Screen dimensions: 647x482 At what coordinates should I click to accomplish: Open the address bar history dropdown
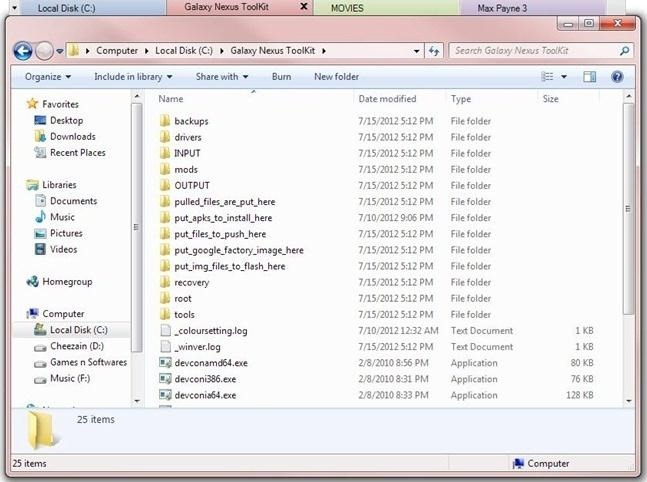pyautogui.click(x=416, y=51)
